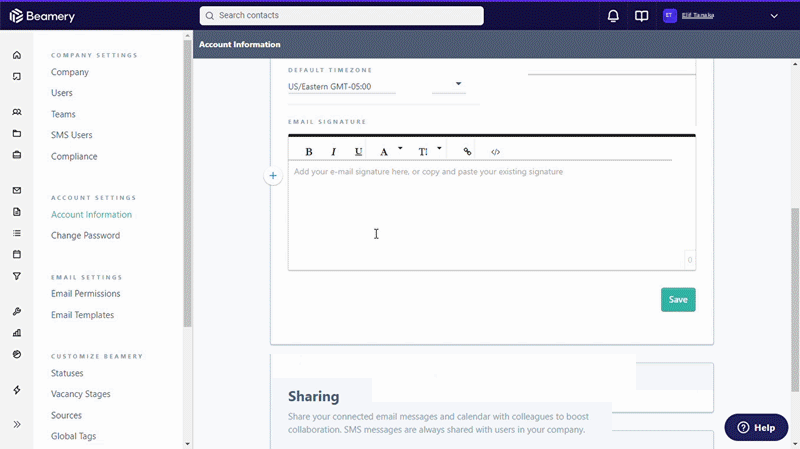Screen dimensions: 800x449
Task: Open Compliance settings
Action: click(74, 157)
